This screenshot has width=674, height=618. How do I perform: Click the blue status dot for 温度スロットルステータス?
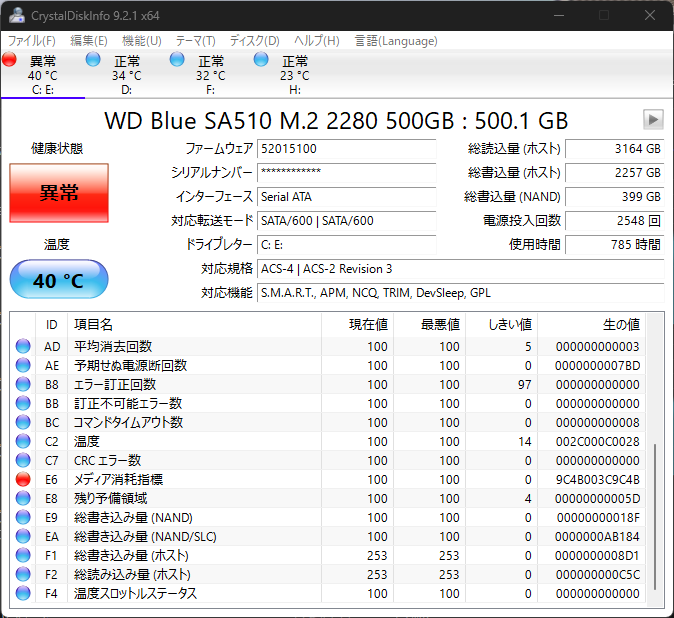[23, 594]
